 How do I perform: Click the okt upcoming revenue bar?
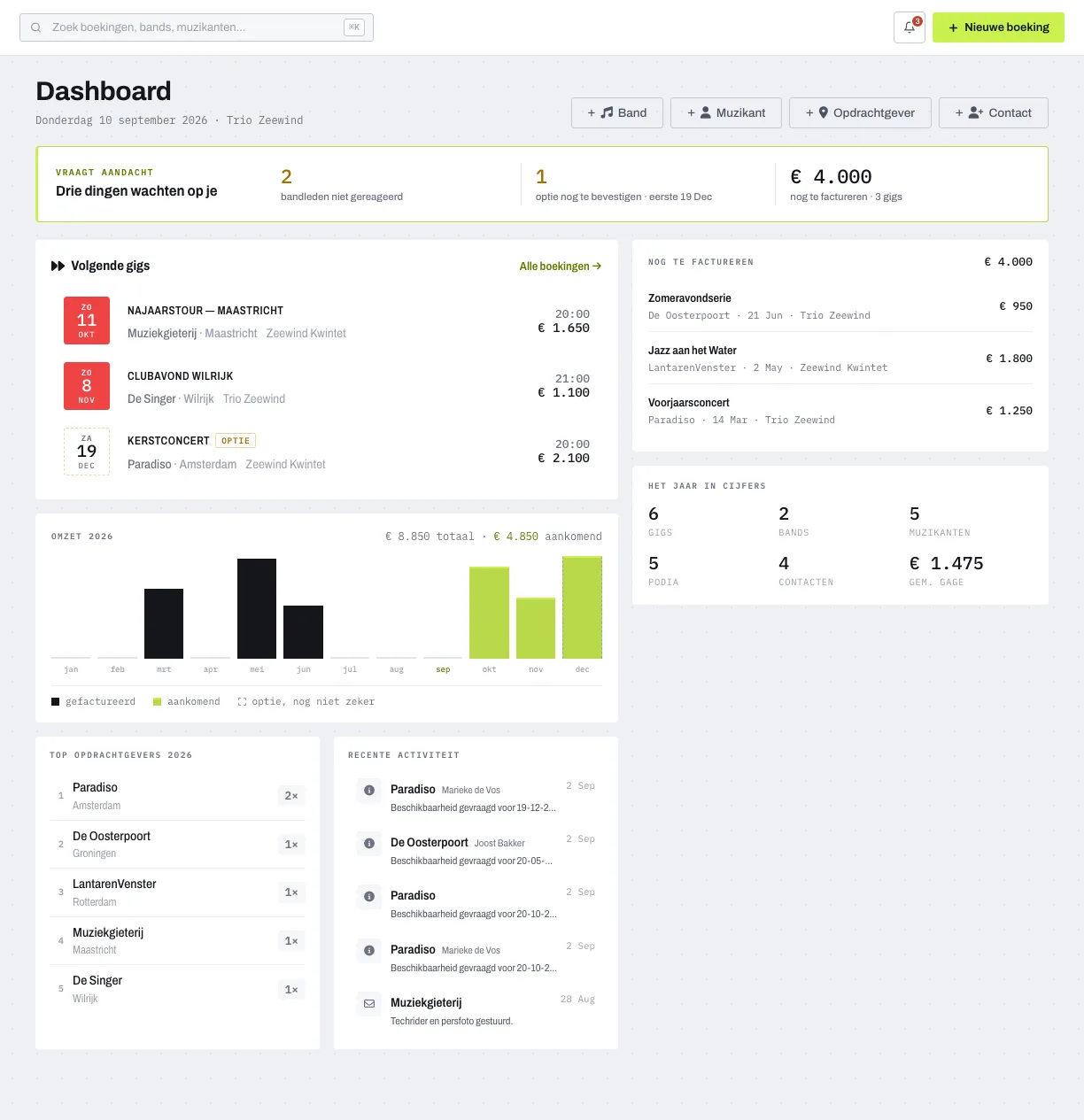489,613
